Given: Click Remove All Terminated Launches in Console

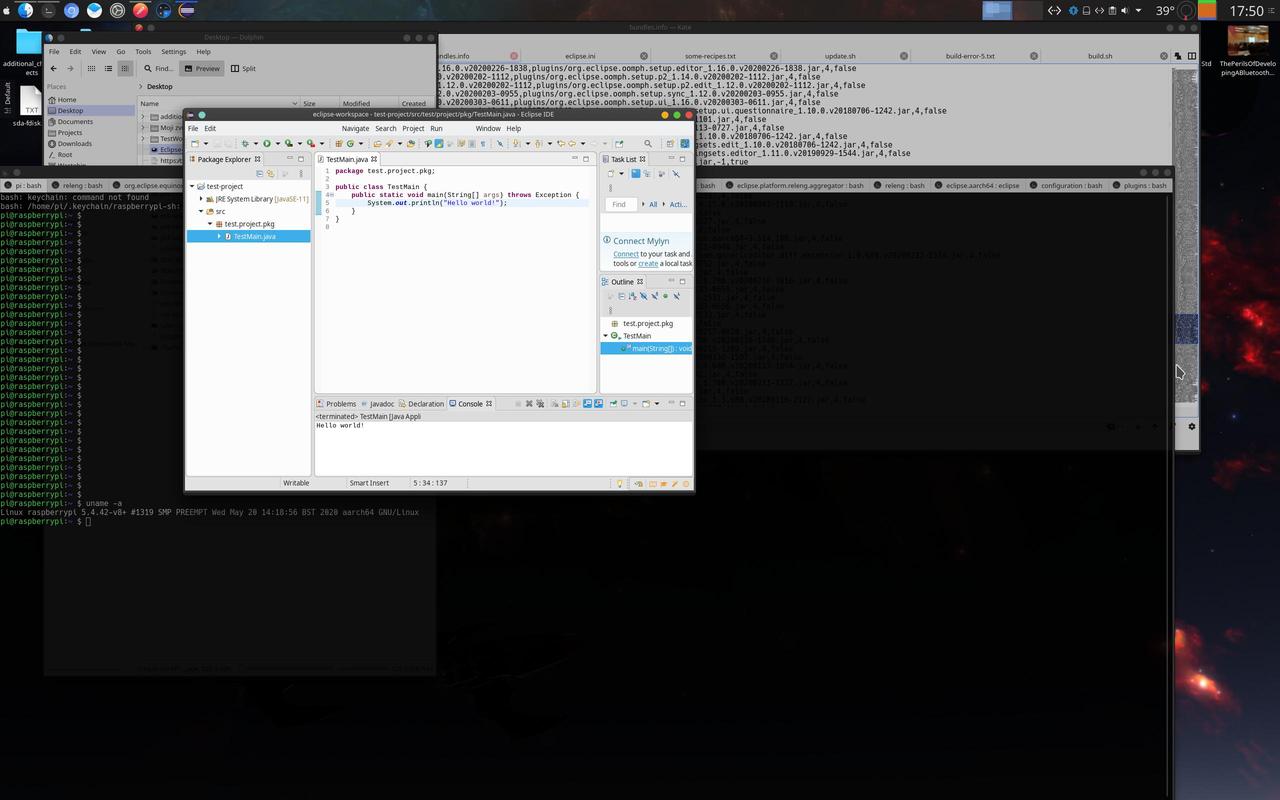Looking at the screenshot, I should (x=540, y=403).
